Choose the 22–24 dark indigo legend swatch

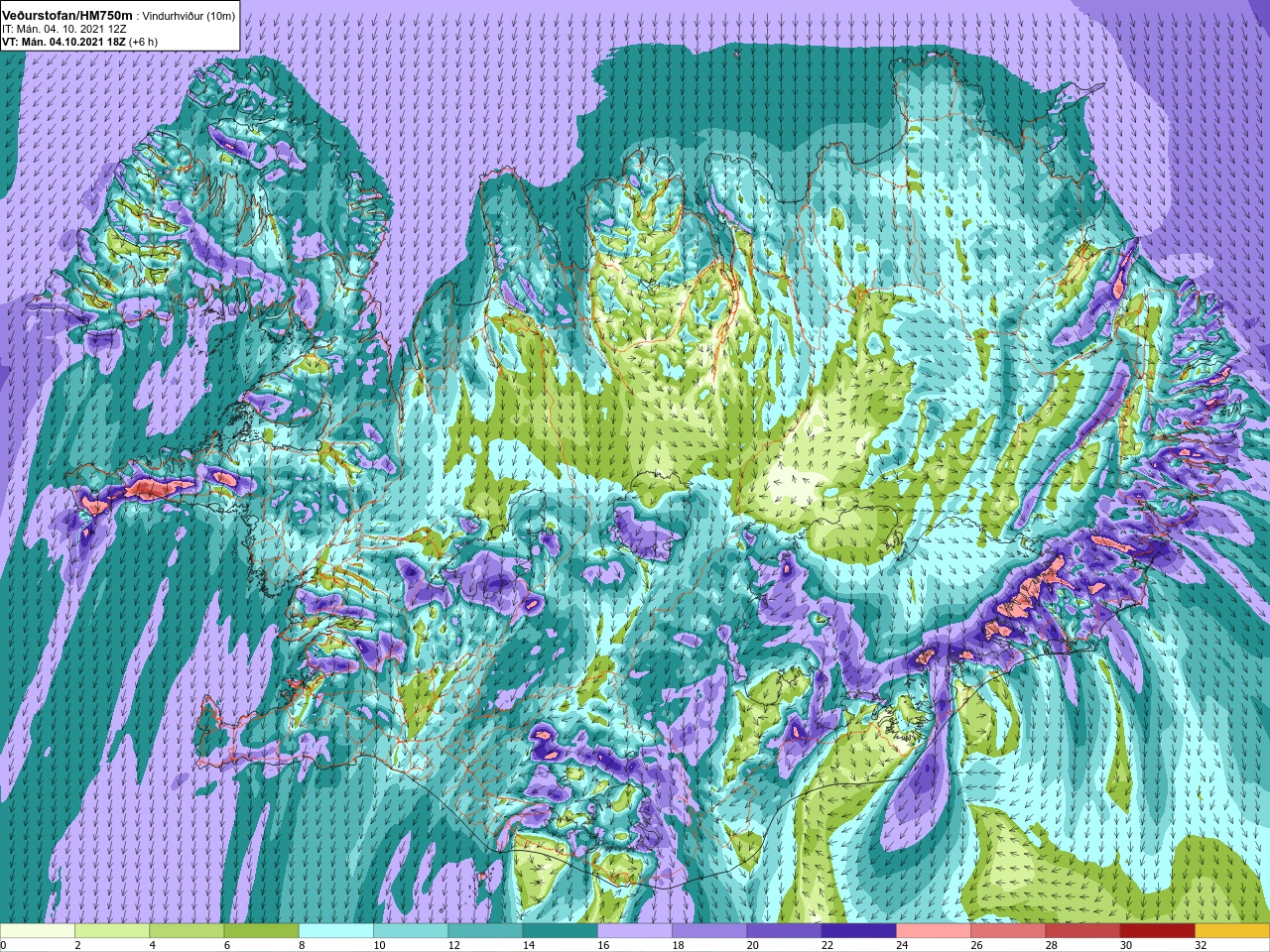click(858, 931)
